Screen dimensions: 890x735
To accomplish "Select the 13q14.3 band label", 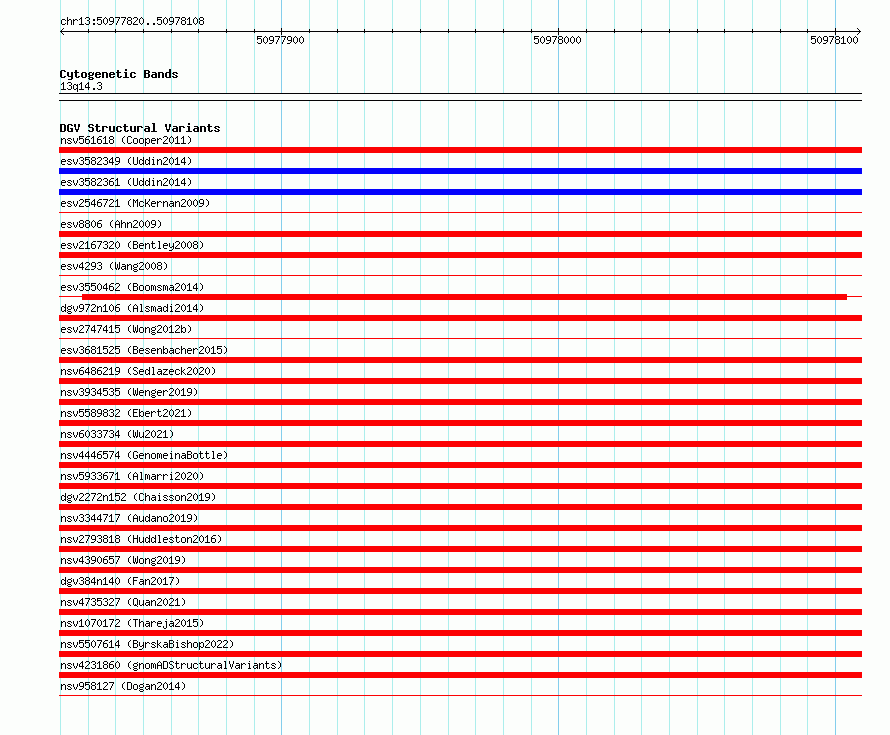I will coord(81,86).
